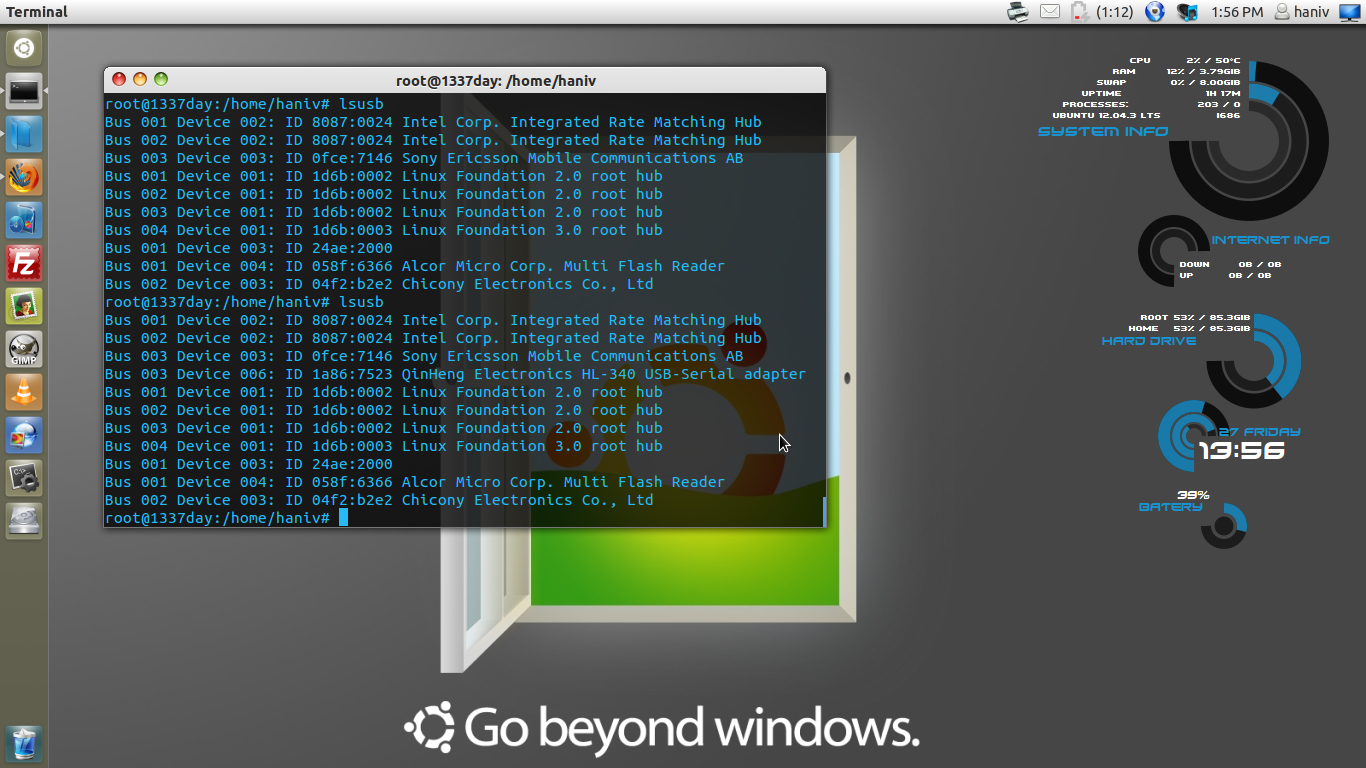Click the first Alcor Micro Corp. Multi Flash Reader line

(415, 266)
